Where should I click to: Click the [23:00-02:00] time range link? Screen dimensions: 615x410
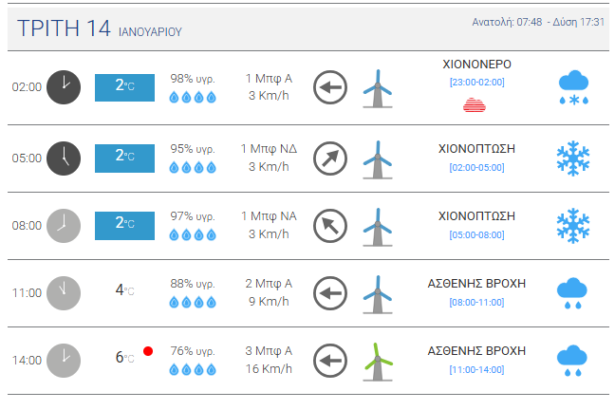point(476,82)
